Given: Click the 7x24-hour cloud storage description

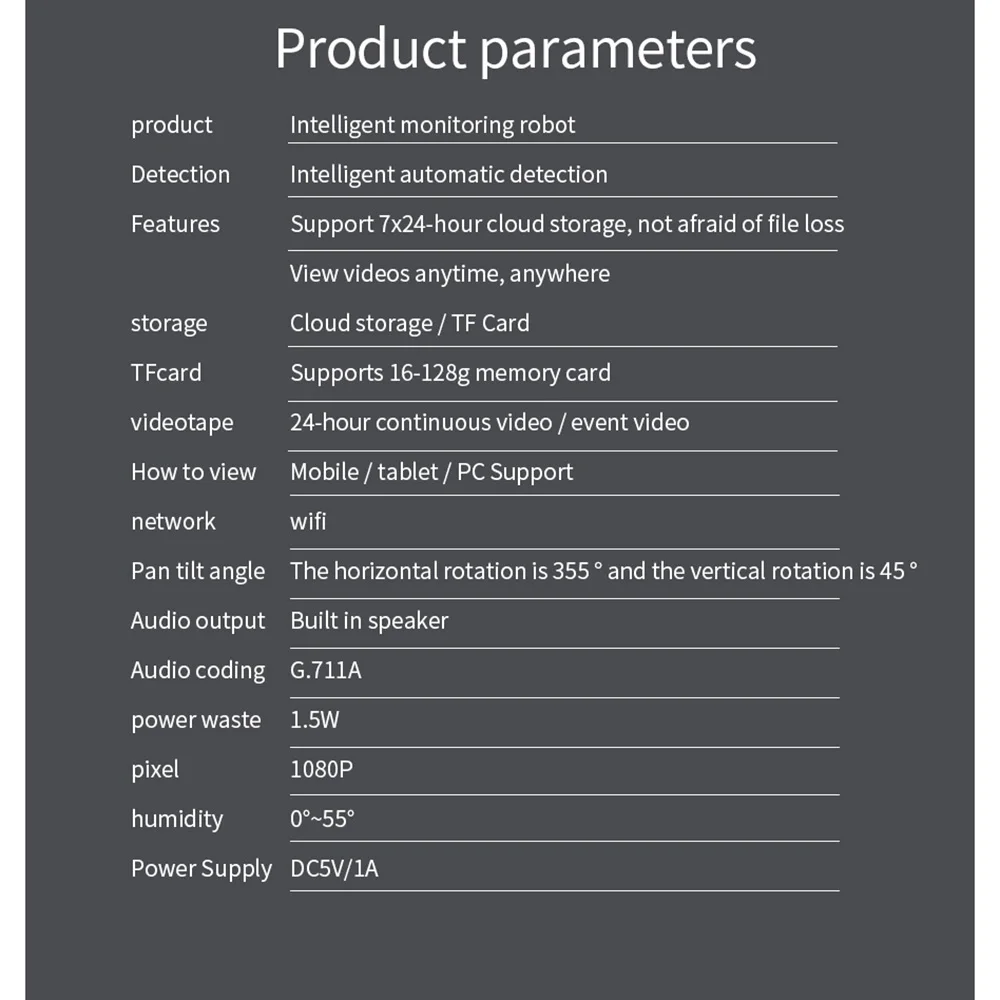Looking at the screenshot, I should click(x=566, y=224).
